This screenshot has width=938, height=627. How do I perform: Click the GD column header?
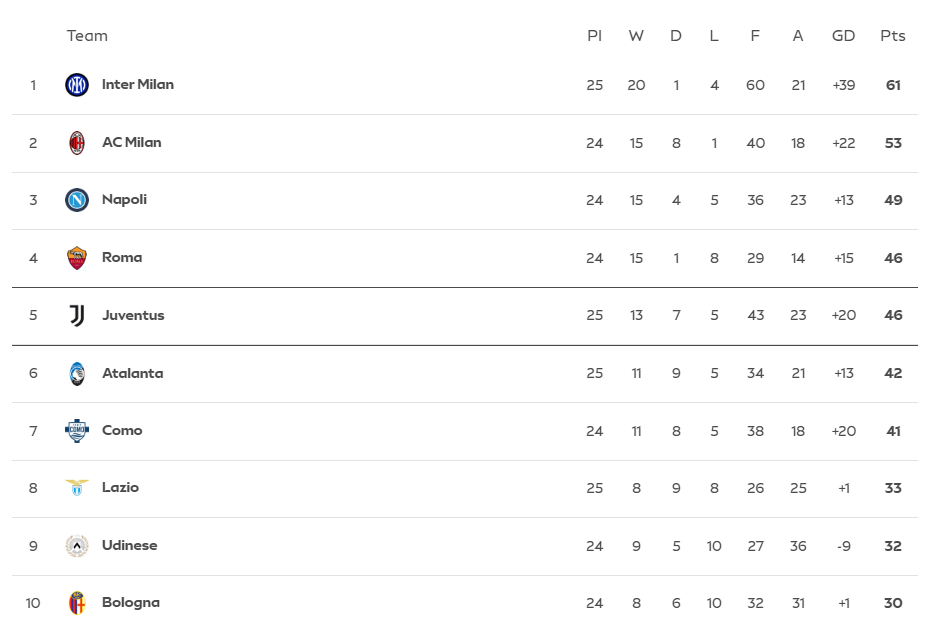[844, 36]
